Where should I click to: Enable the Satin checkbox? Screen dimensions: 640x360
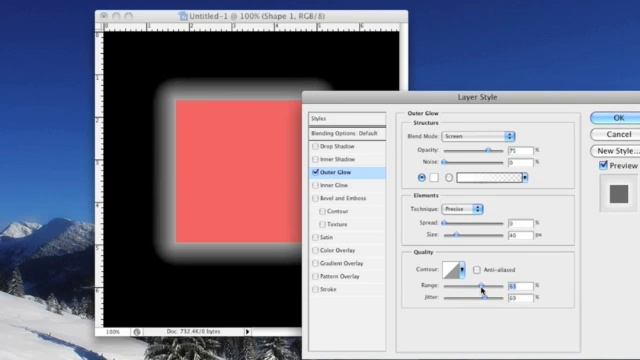tap(315, 237)
